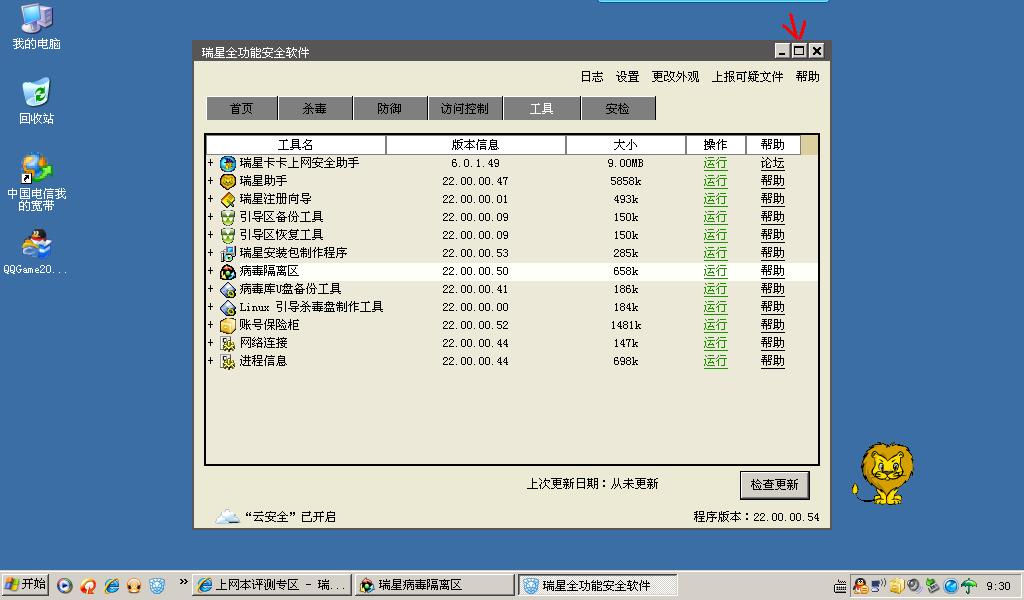This screenshot has width=1024, height=600.
Task: Click the 瑞星注册向导 icon
Action: tap(227, 199)
